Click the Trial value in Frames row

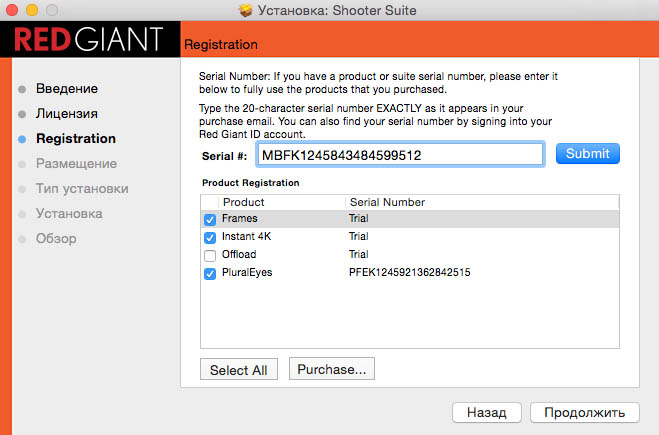tap(358, 218)
